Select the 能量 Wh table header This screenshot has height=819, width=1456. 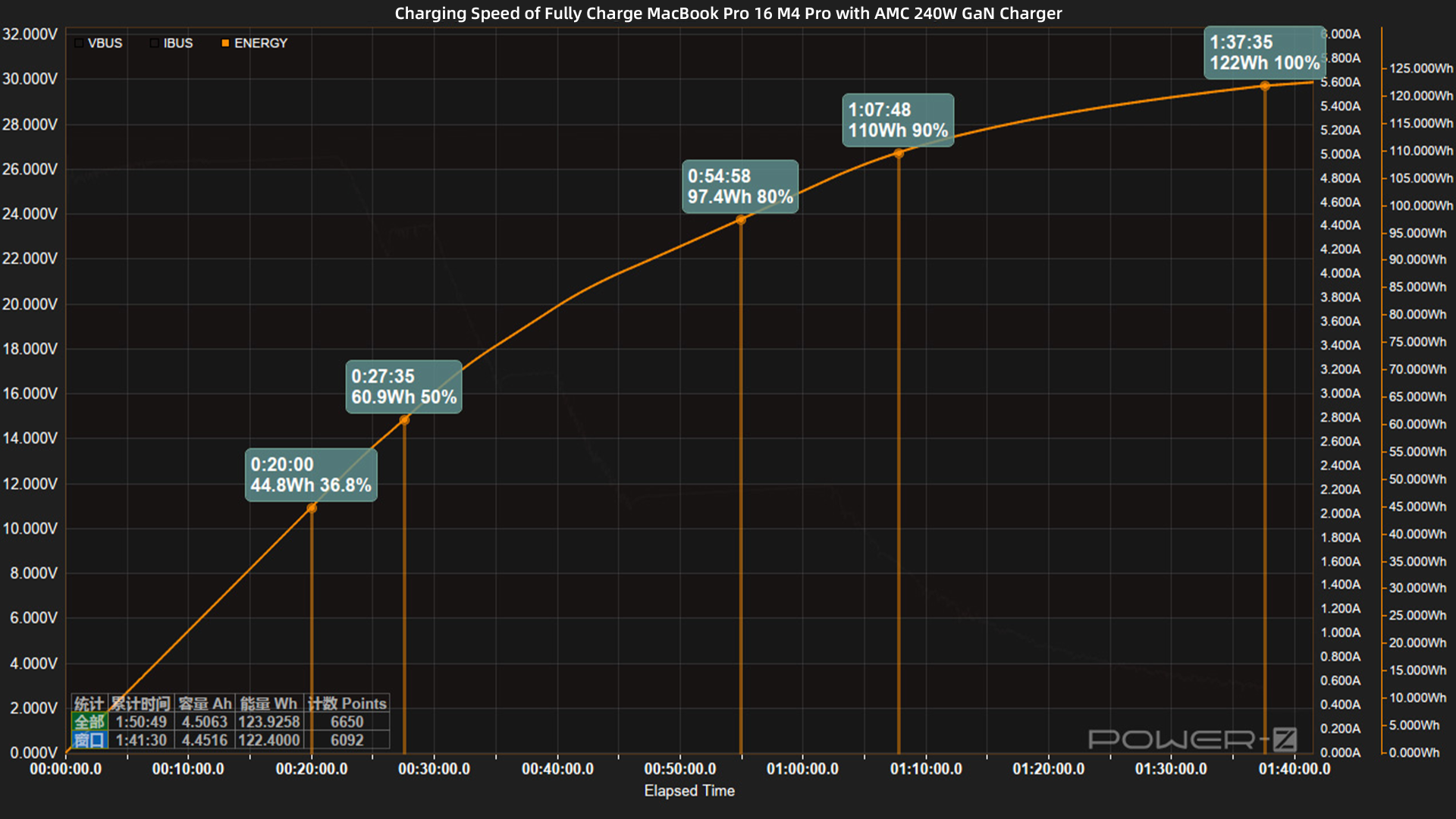(267, 704)
